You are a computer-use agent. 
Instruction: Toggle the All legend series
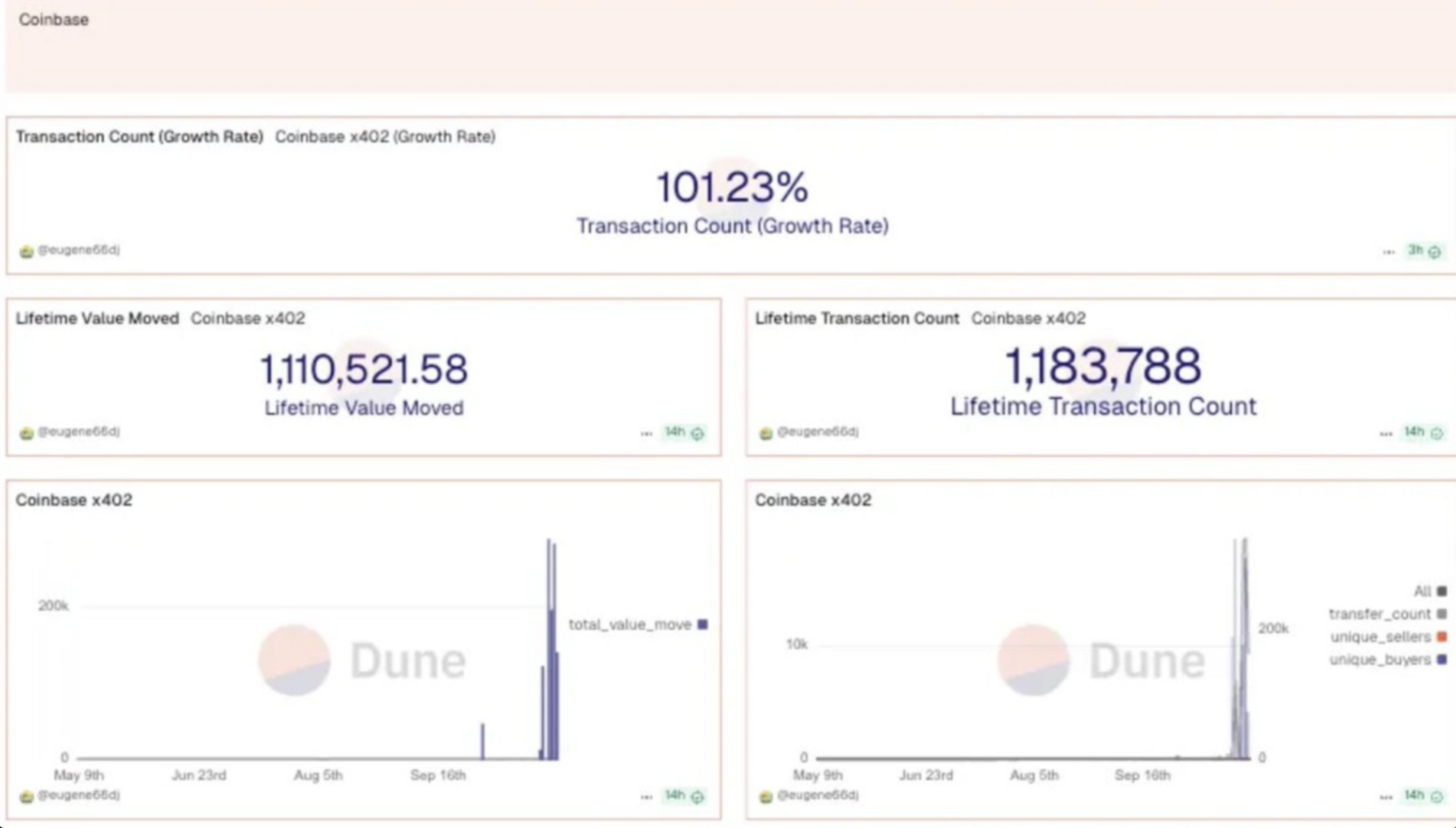(1430, 591)
